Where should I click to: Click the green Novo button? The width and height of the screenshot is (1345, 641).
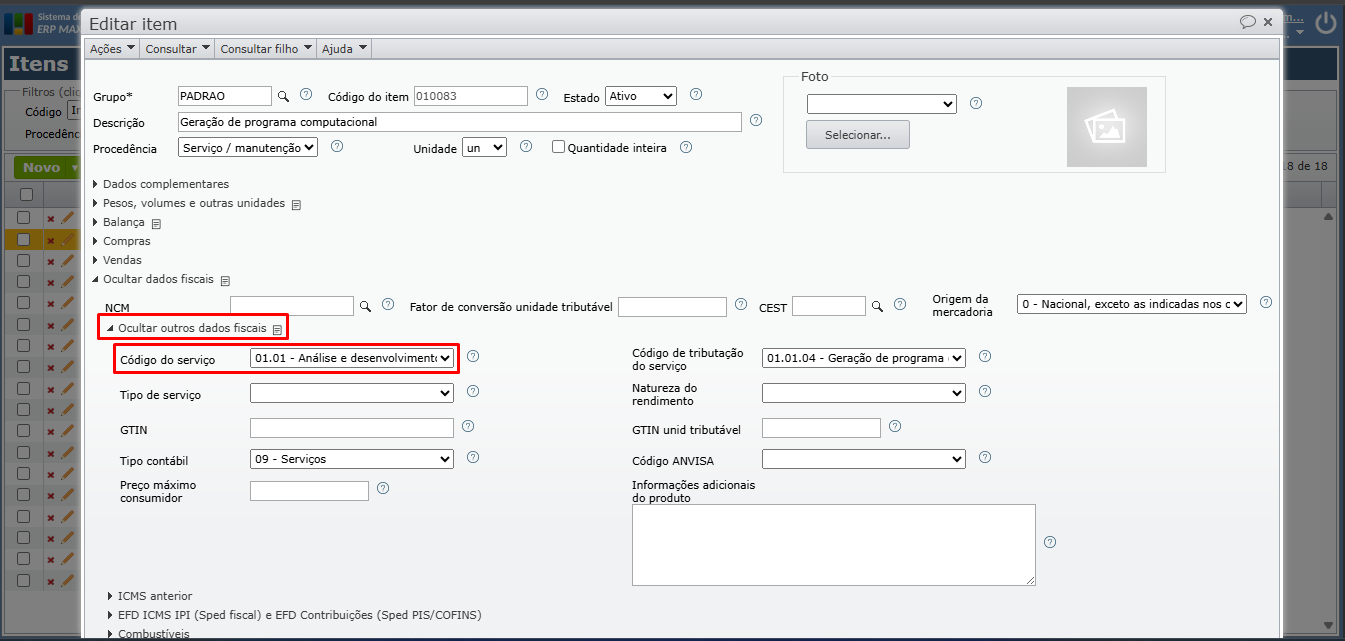click(x=42, y=168)
